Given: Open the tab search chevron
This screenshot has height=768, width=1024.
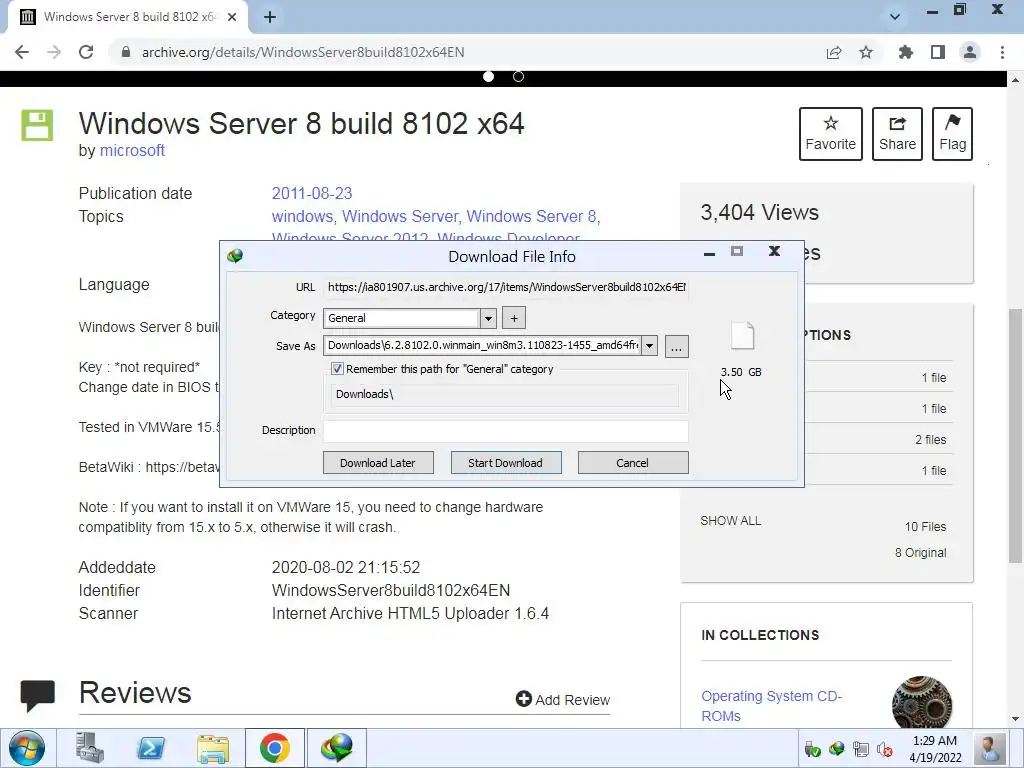Looking at the screenshot, I should (895, 17).
